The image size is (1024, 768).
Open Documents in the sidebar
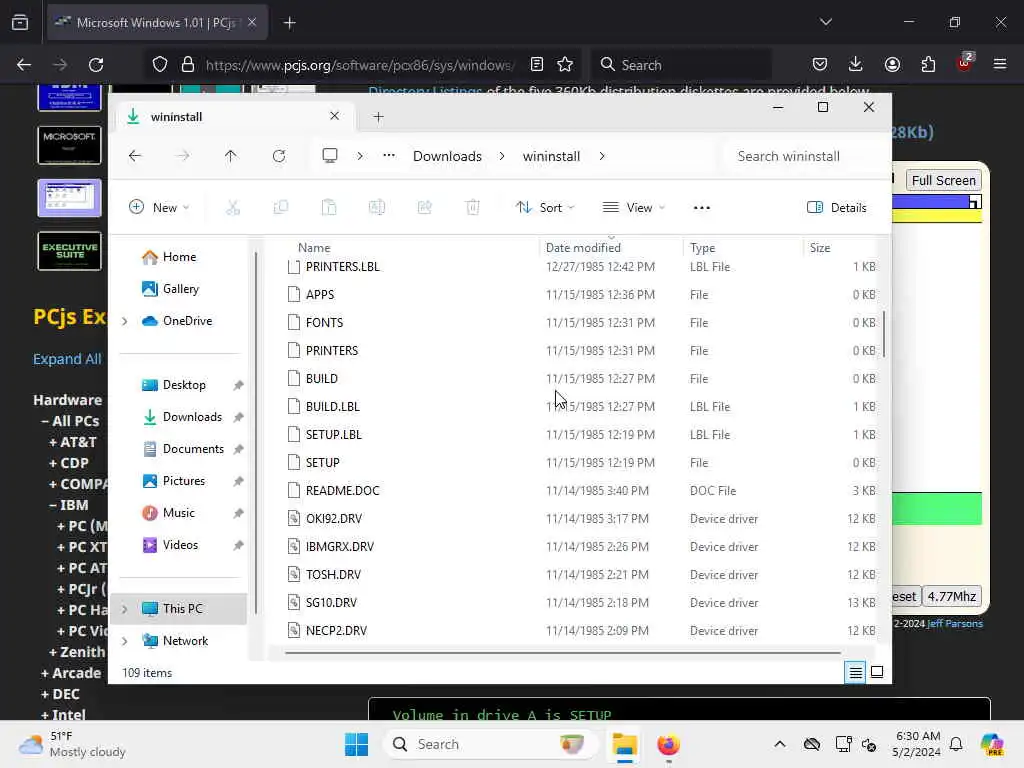pyautogui.click(x=193, y=449)
